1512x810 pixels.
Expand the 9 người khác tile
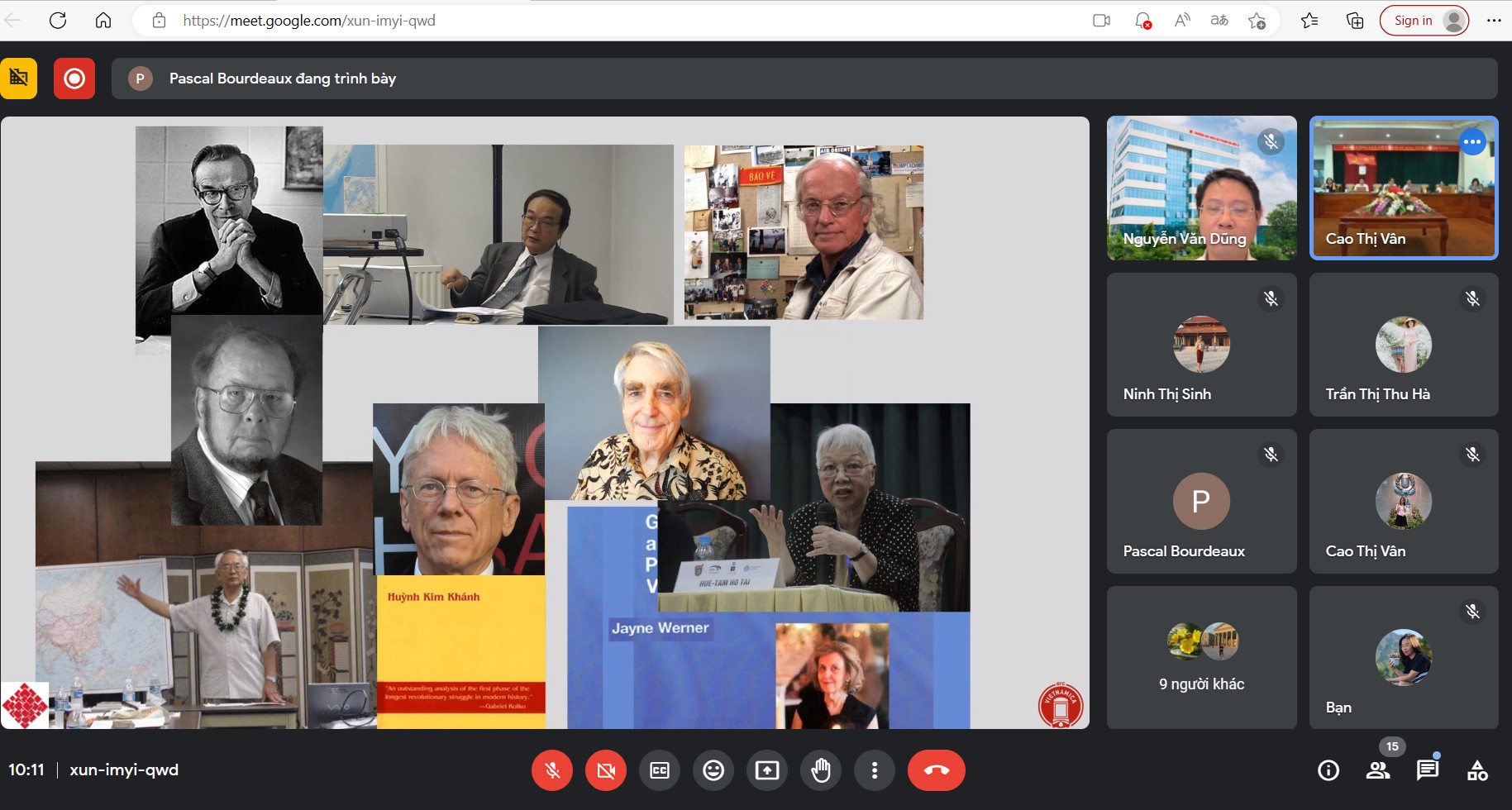point(1201,658)
